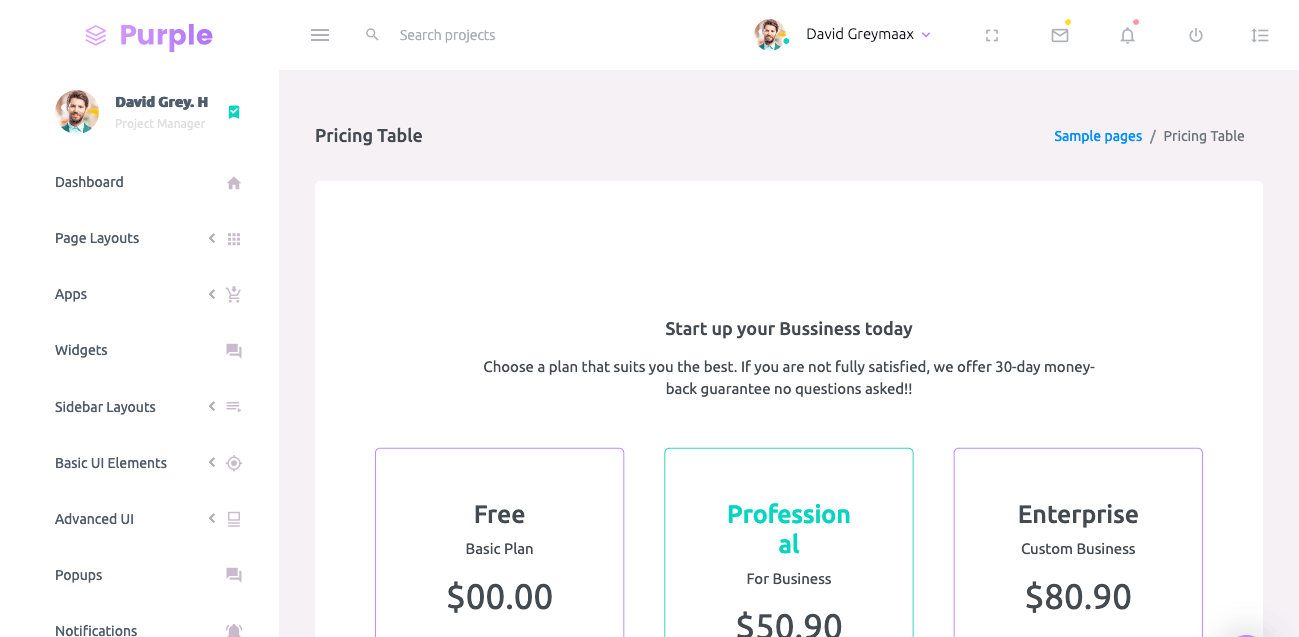Screen dimensions: 1299x637
Task: Expand the Apps sidebar menu
Action: click(x=71, y=294)
